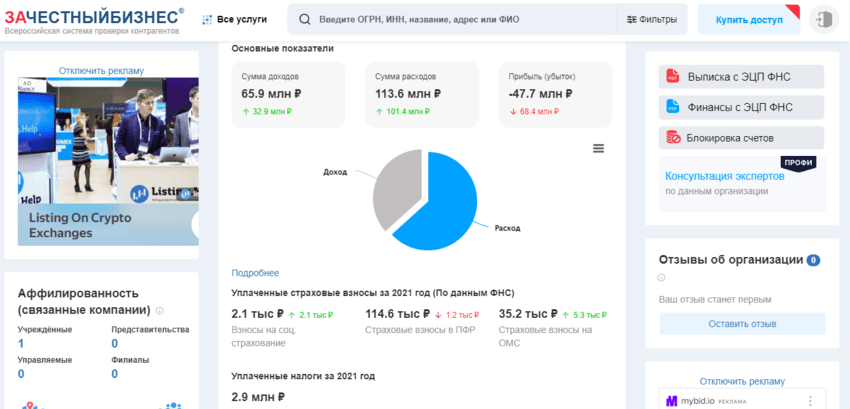Click Уплаченные налоги за 2021 год heading
This screenshot has width=850, height=409.
303,376
